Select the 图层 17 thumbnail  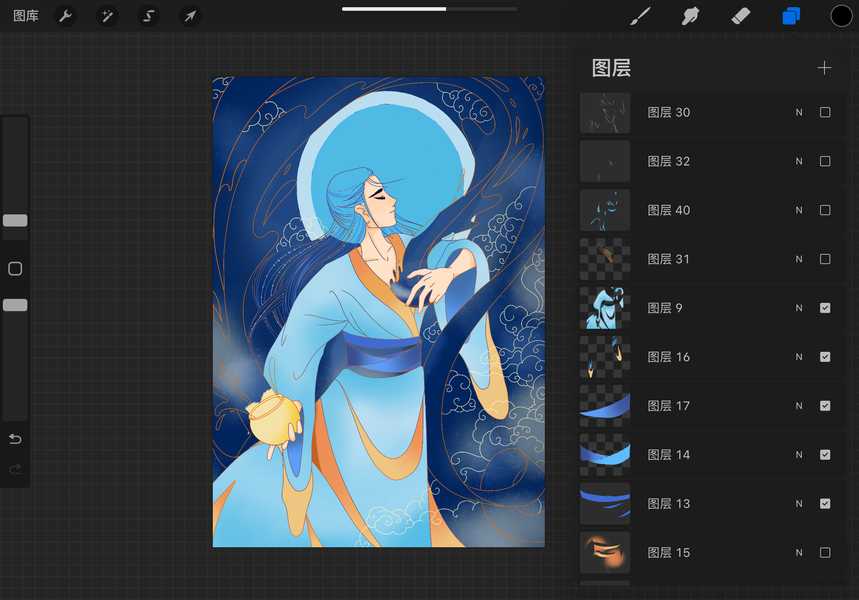[x=605, y=405]
